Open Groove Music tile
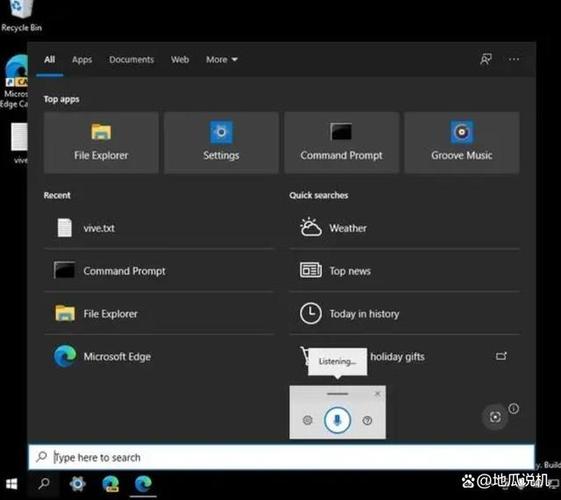The width and height of the screenshot is (561, 500). click(462, 143)
